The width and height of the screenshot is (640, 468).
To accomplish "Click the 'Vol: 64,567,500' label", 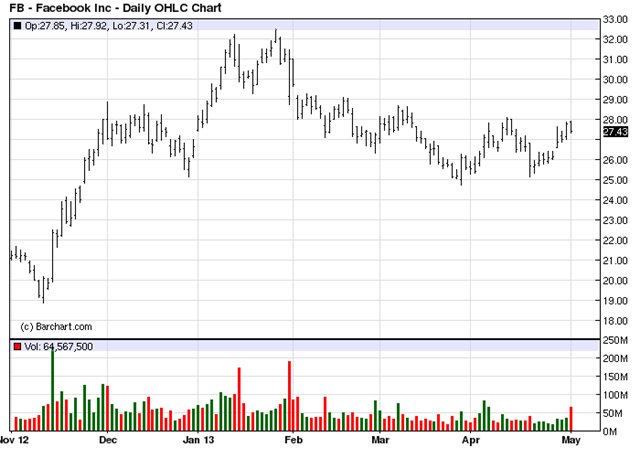I will click(x=59, y=347).
